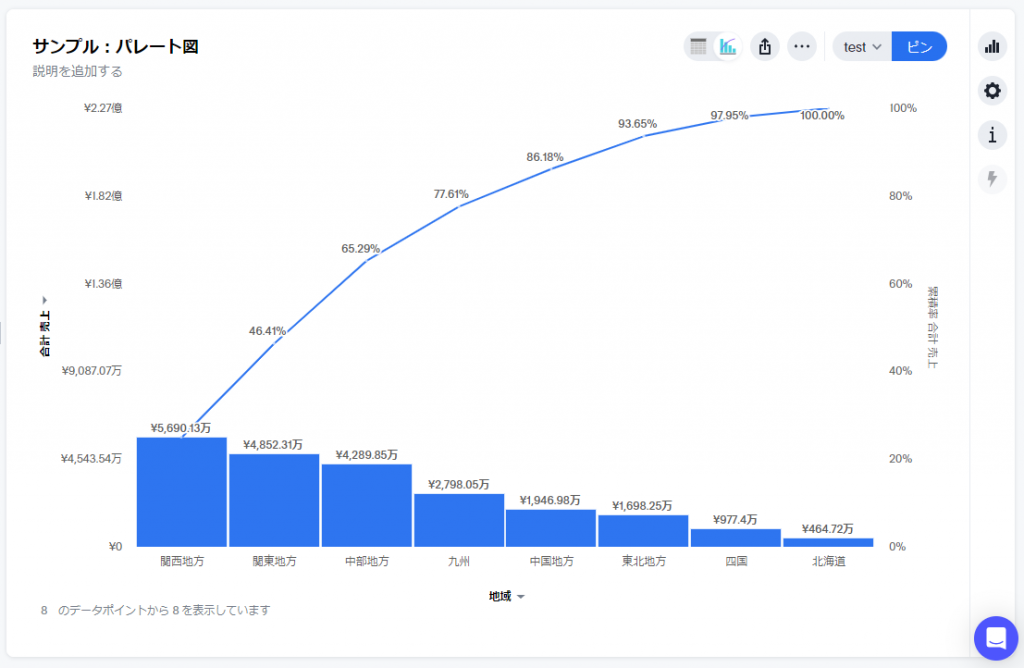Open the share/export icon in the toolbar
Screen dimensions: 1024x668
pyautogui.click(x=765, y=46)
